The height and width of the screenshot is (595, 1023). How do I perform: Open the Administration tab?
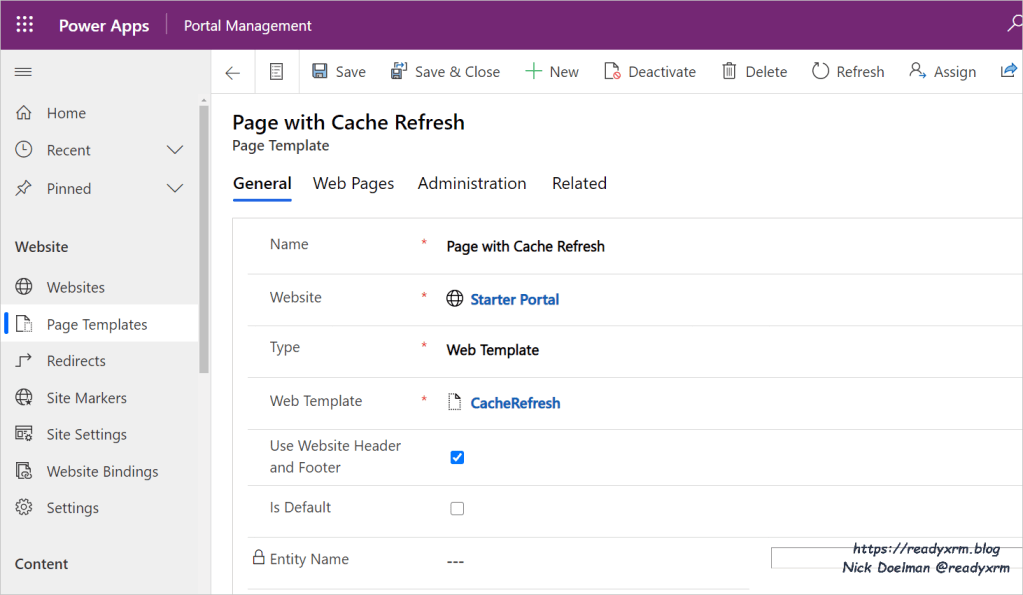click(x=471, y=183)
